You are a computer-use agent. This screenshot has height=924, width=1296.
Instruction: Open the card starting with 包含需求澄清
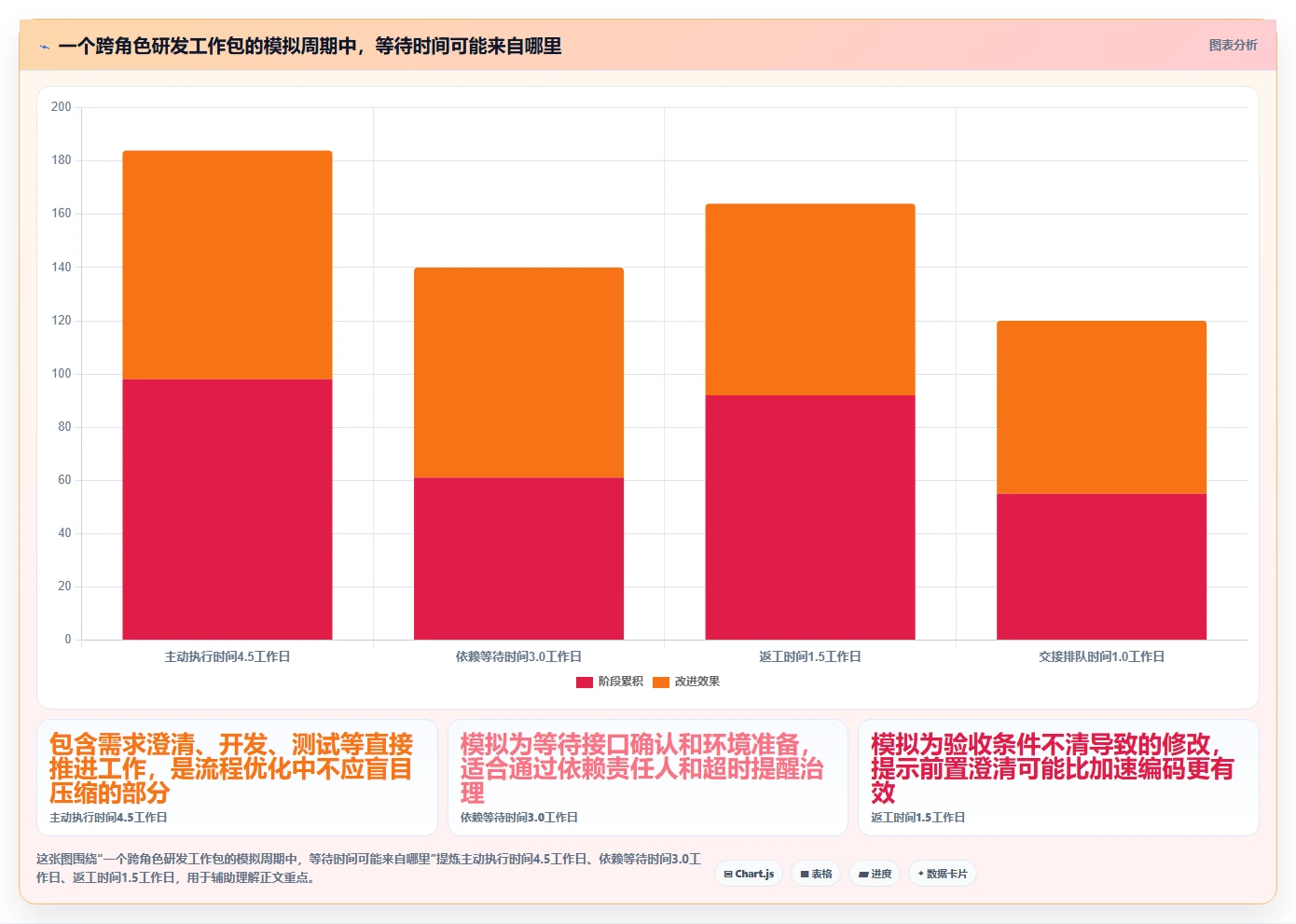237,778
